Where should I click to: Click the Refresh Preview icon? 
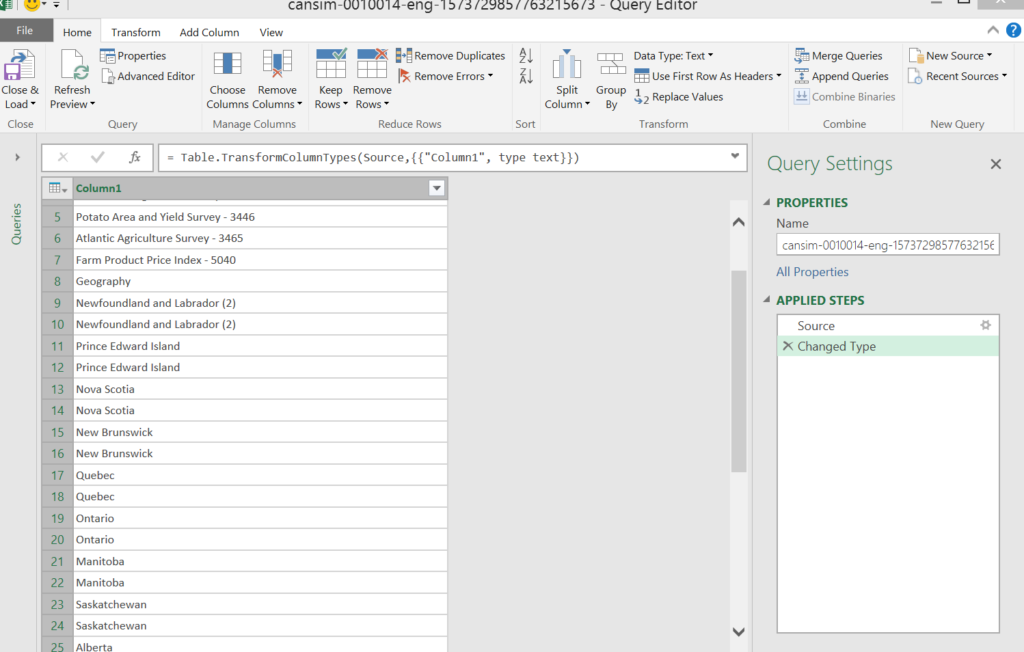pos(73,67)
